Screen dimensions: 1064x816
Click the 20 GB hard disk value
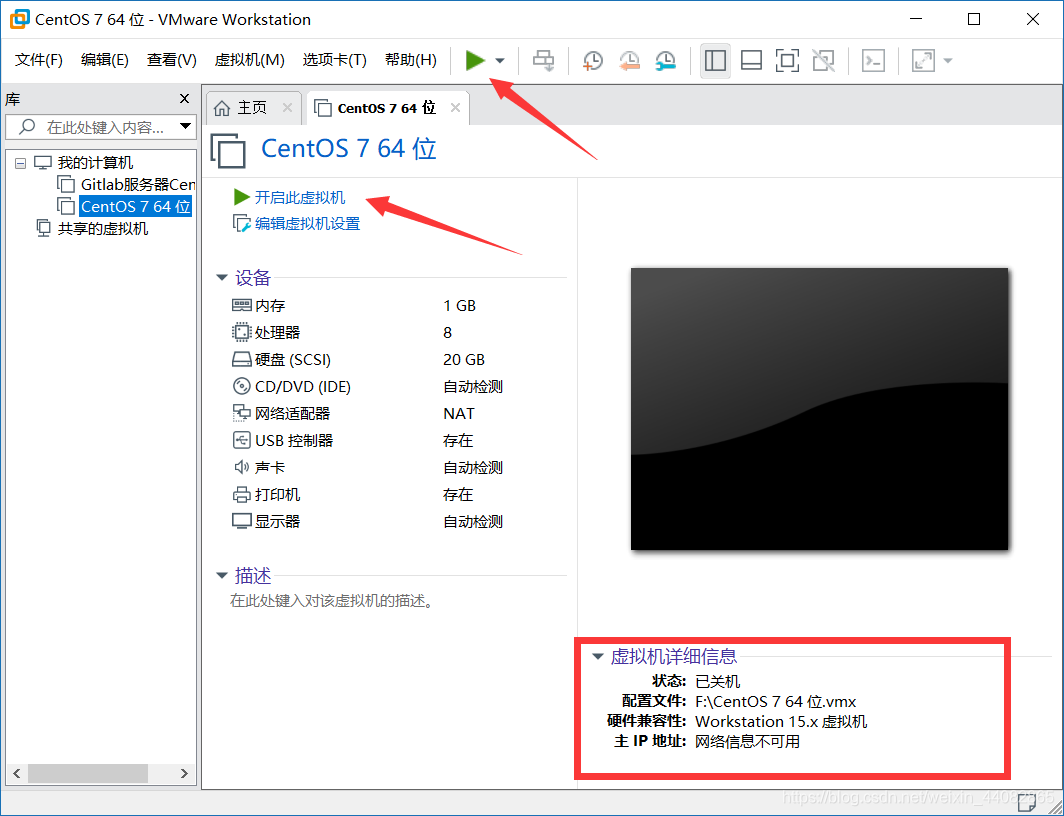pyautogui.click(x=464, y=360)
